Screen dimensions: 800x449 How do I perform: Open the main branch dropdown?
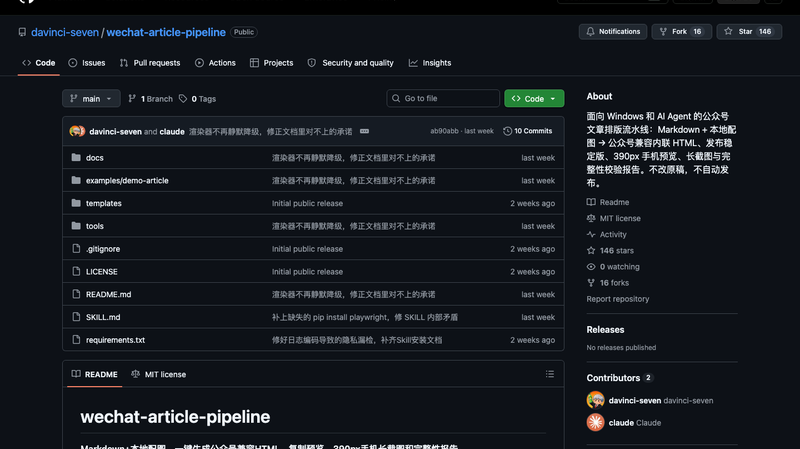(91, 98)
